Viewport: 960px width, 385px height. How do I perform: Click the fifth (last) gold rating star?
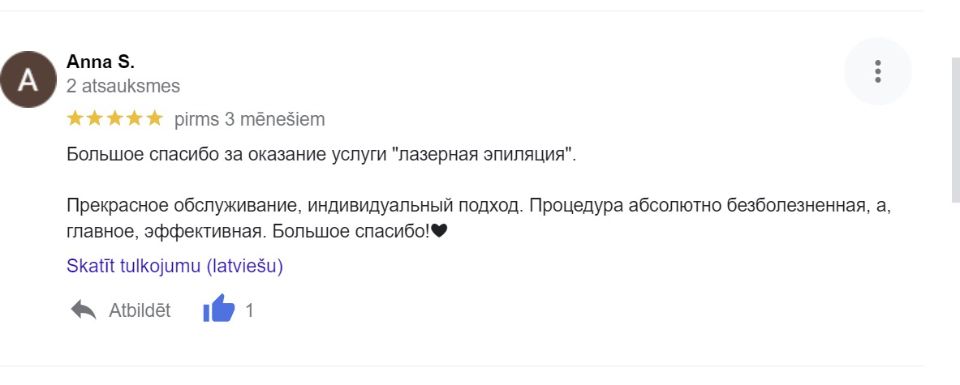click(x=154, y=118)
